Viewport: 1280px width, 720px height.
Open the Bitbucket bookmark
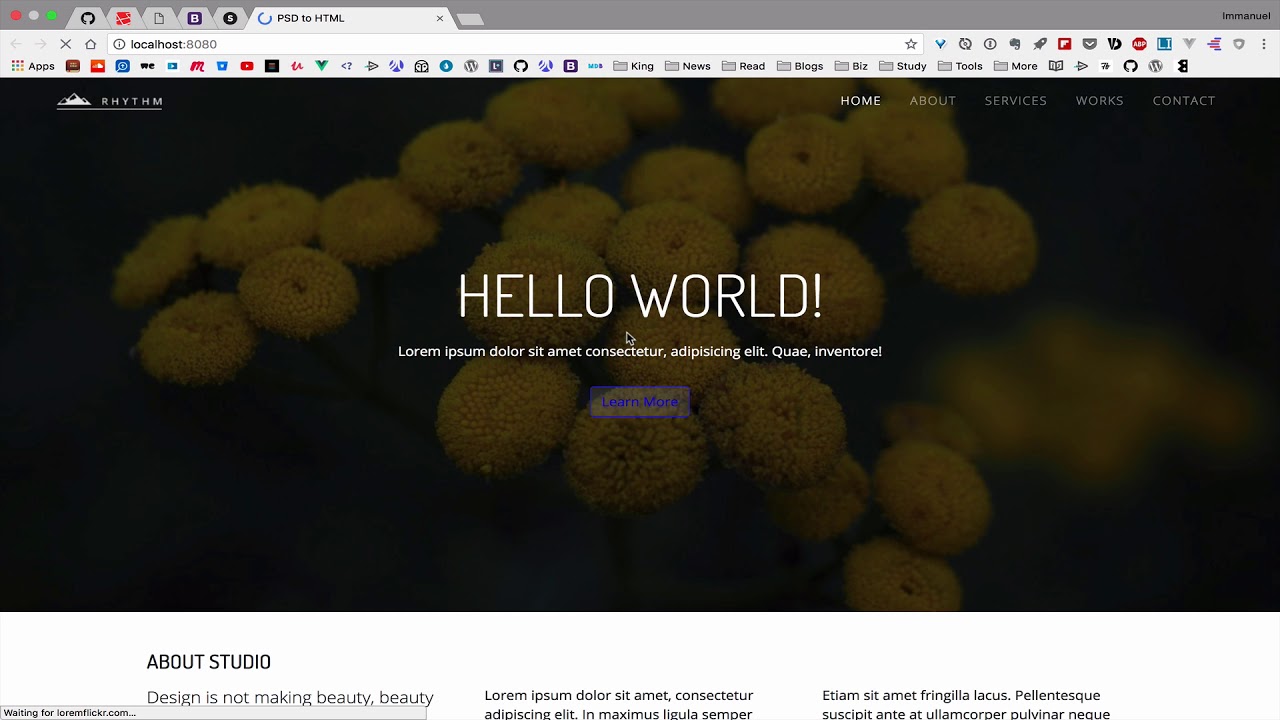pyautogui.click(x=222, y=66)
